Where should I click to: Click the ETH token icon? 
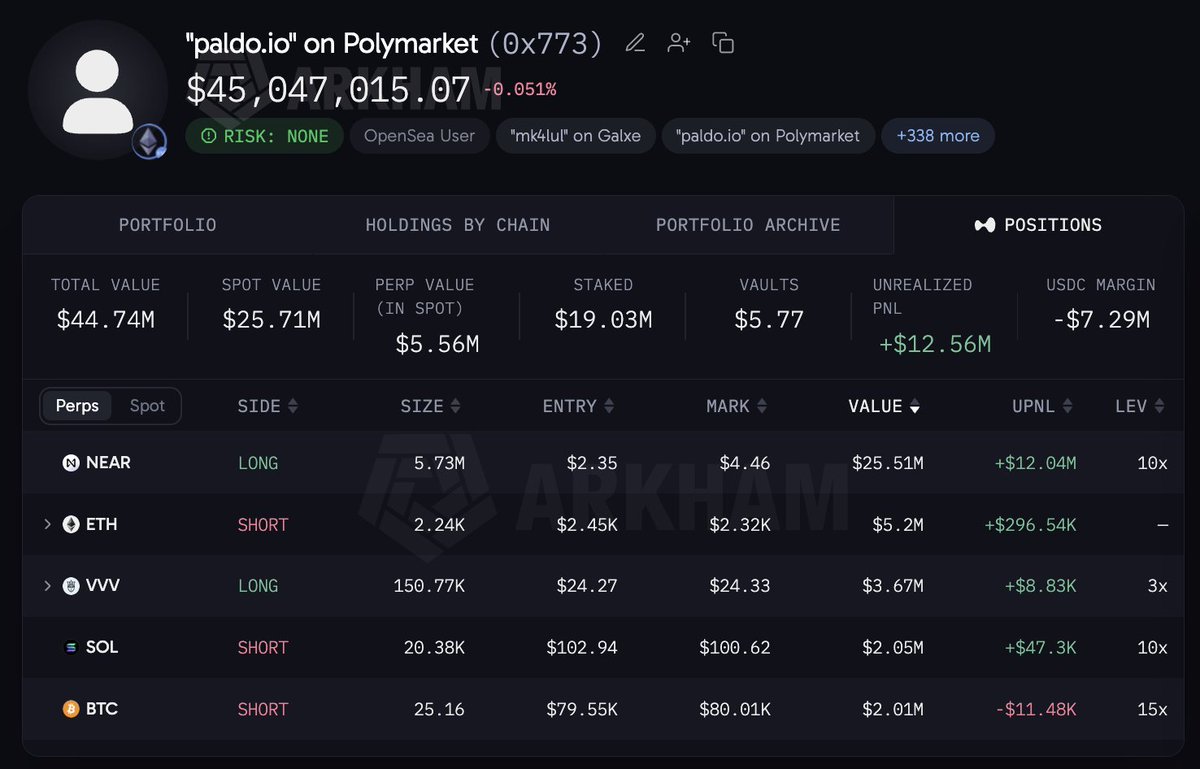point(71,524)
